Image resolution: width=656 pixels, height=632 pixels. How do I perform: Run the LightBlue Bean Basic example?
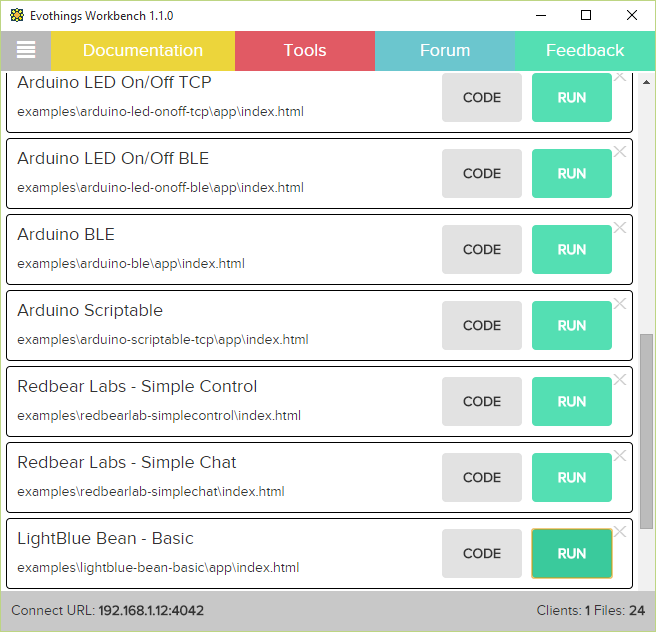(x=572, y=553)
